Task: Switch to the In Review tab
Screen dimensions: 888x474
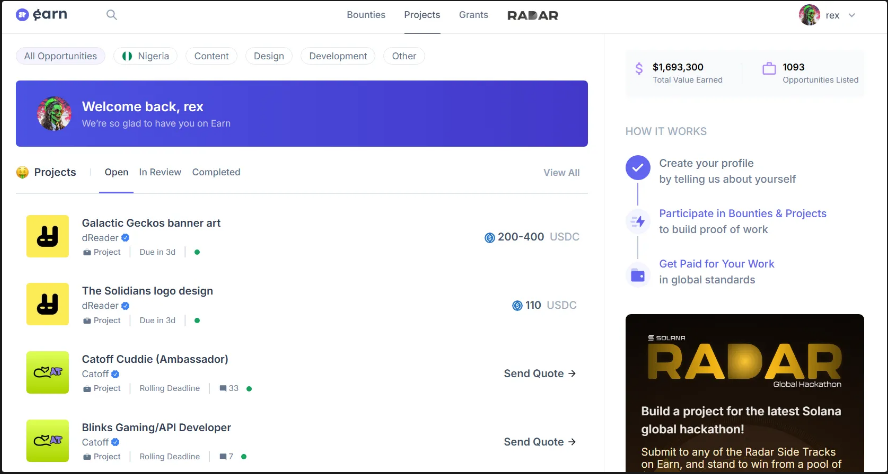Action: pyautogui.click(x=160, y=172)
